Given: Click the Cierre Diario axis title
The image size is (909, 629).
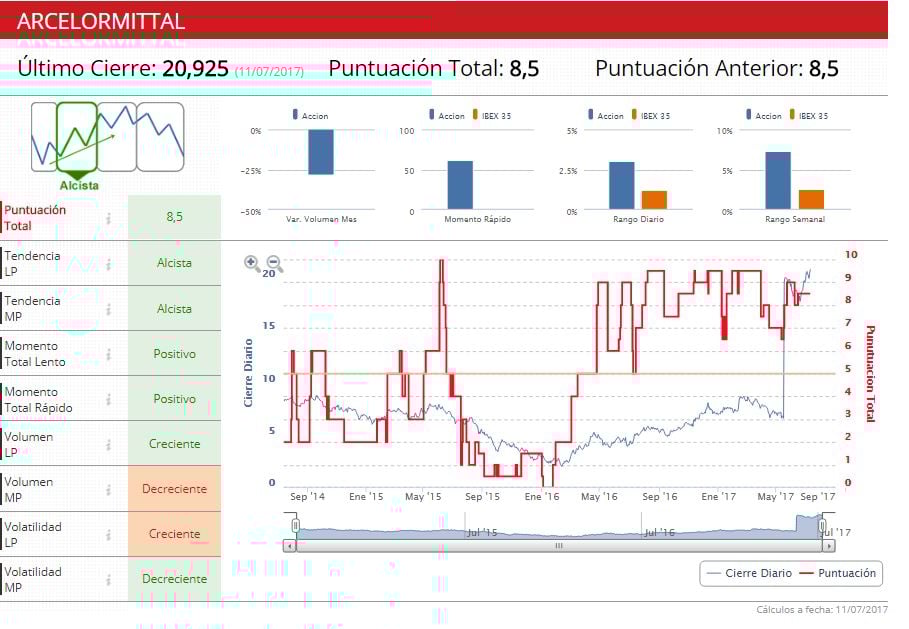Looking at the screenshot, I should (x=249, y=373).
